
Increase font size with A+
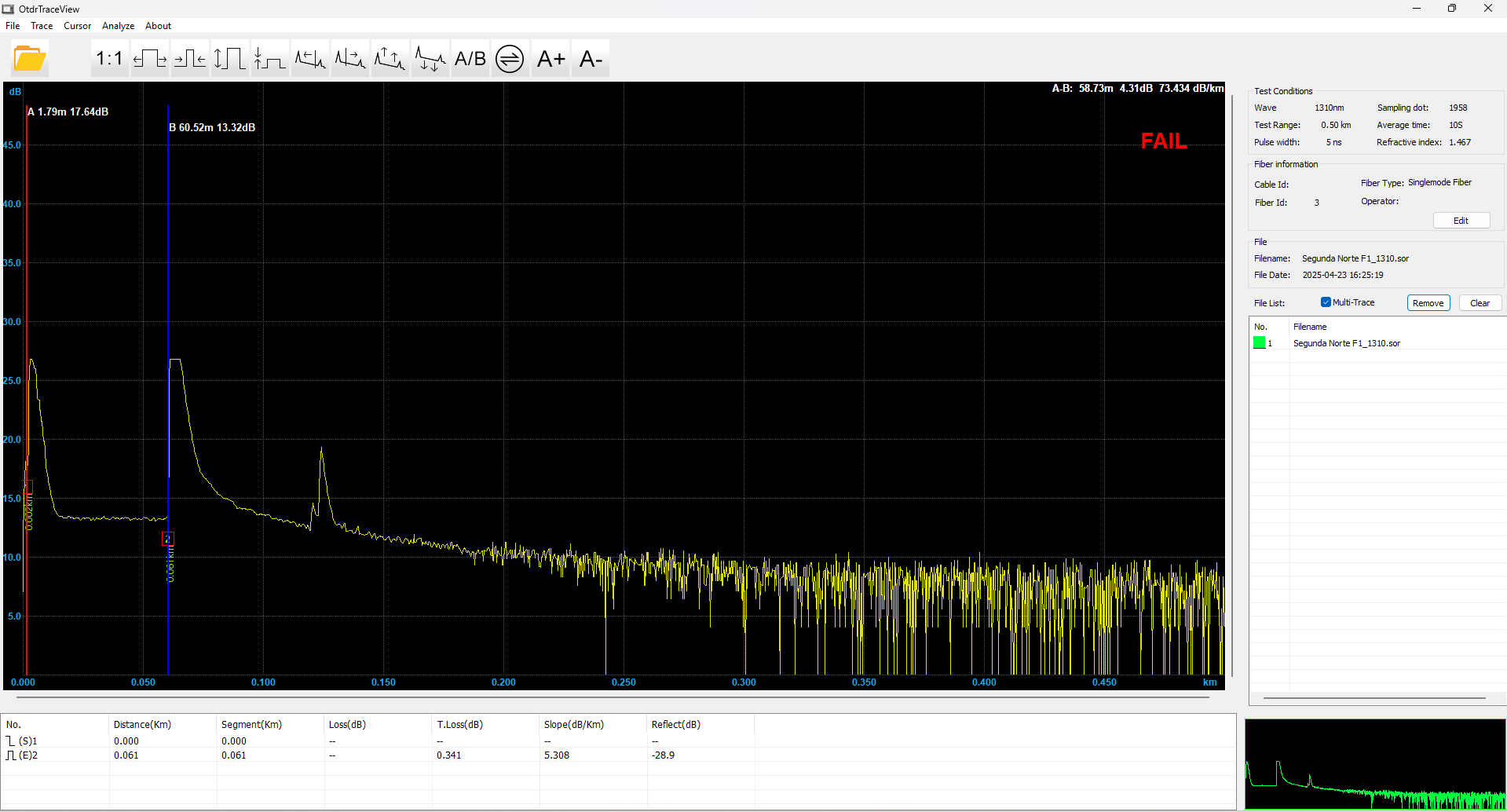point(550,59)
